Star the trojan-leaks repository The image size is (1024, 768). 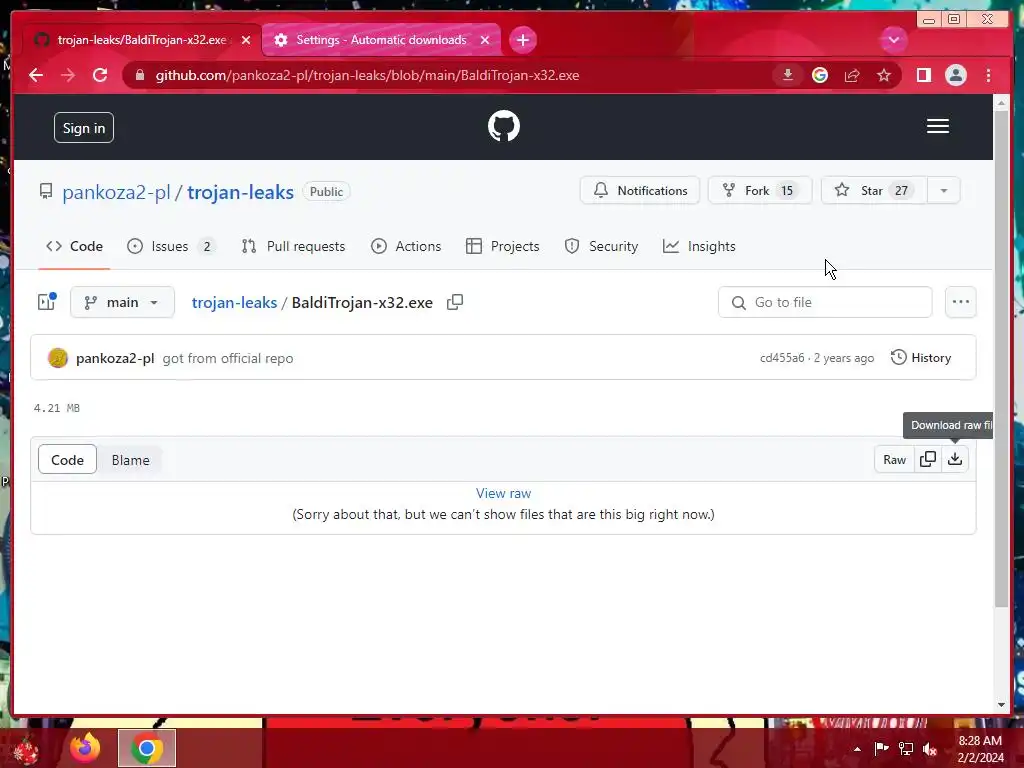(x=874, y=191)
